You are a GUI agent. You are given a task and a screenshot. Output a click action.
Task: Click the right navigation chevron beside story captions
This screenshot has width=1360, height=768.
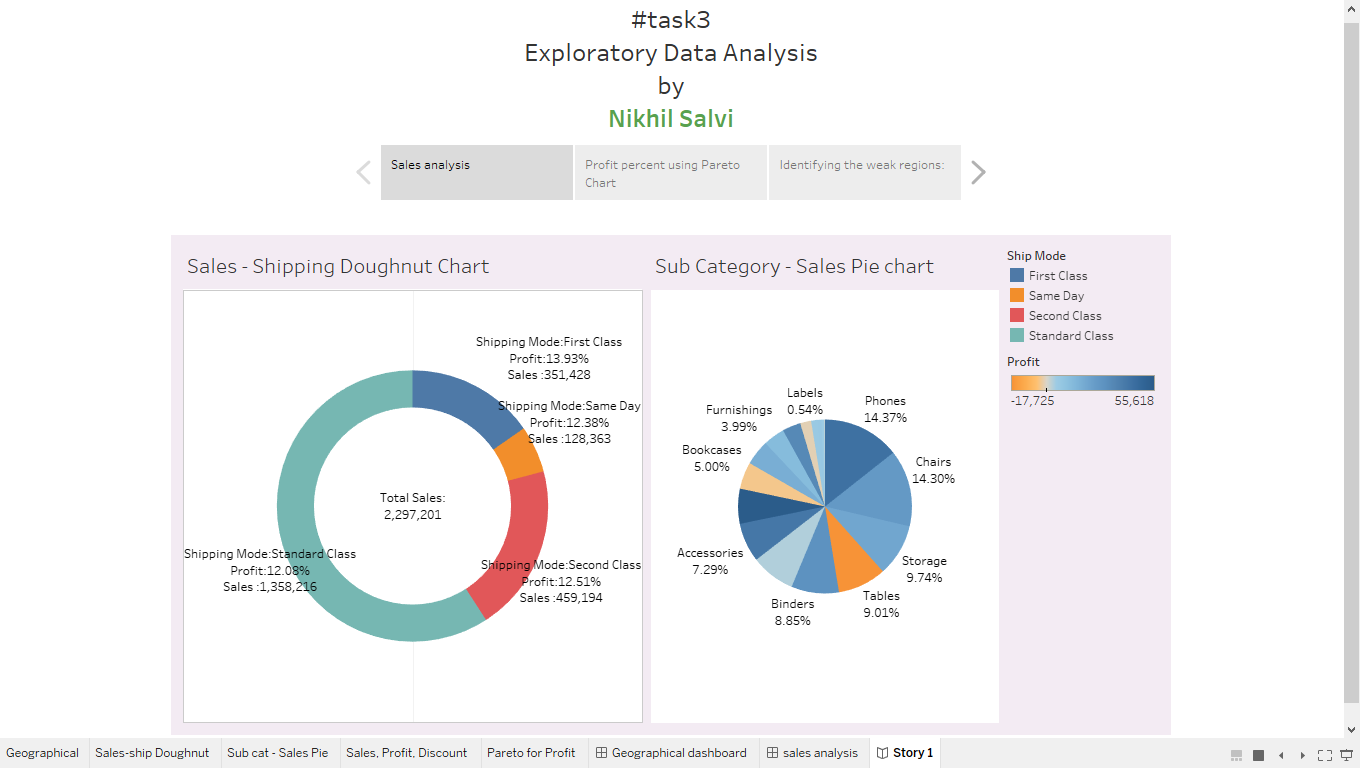click(x=978, y=172)
